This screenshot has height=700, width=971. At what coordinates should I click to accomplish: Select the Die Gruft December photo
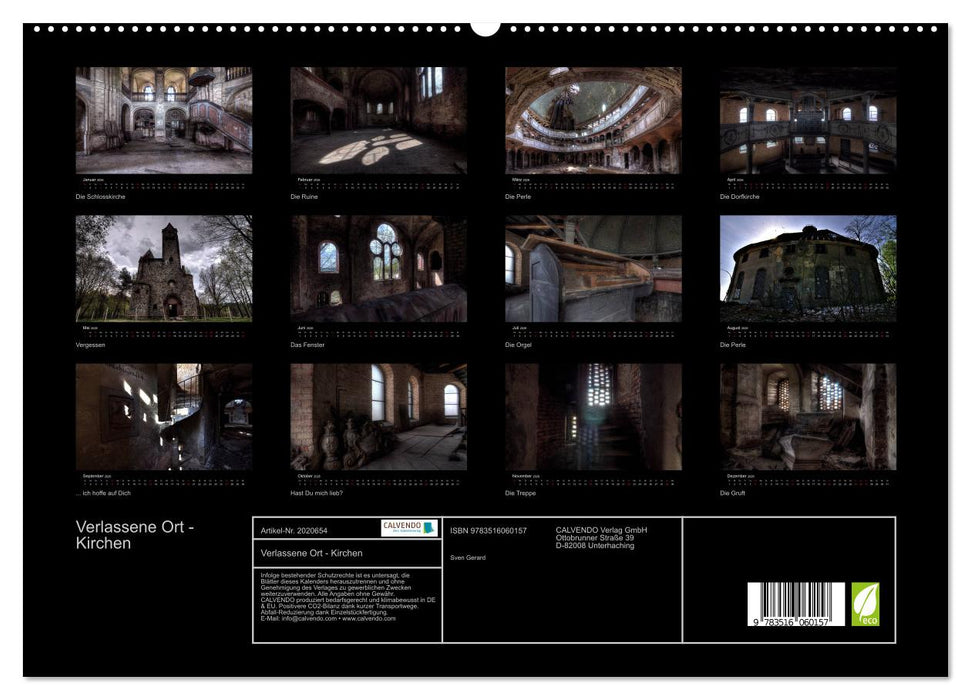(x=808, y=416)
